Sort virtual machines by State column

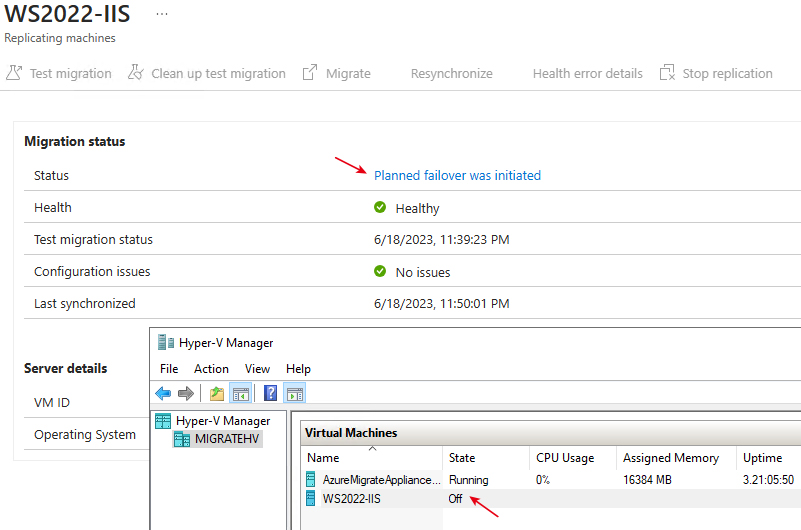click(x=486, y=457)
